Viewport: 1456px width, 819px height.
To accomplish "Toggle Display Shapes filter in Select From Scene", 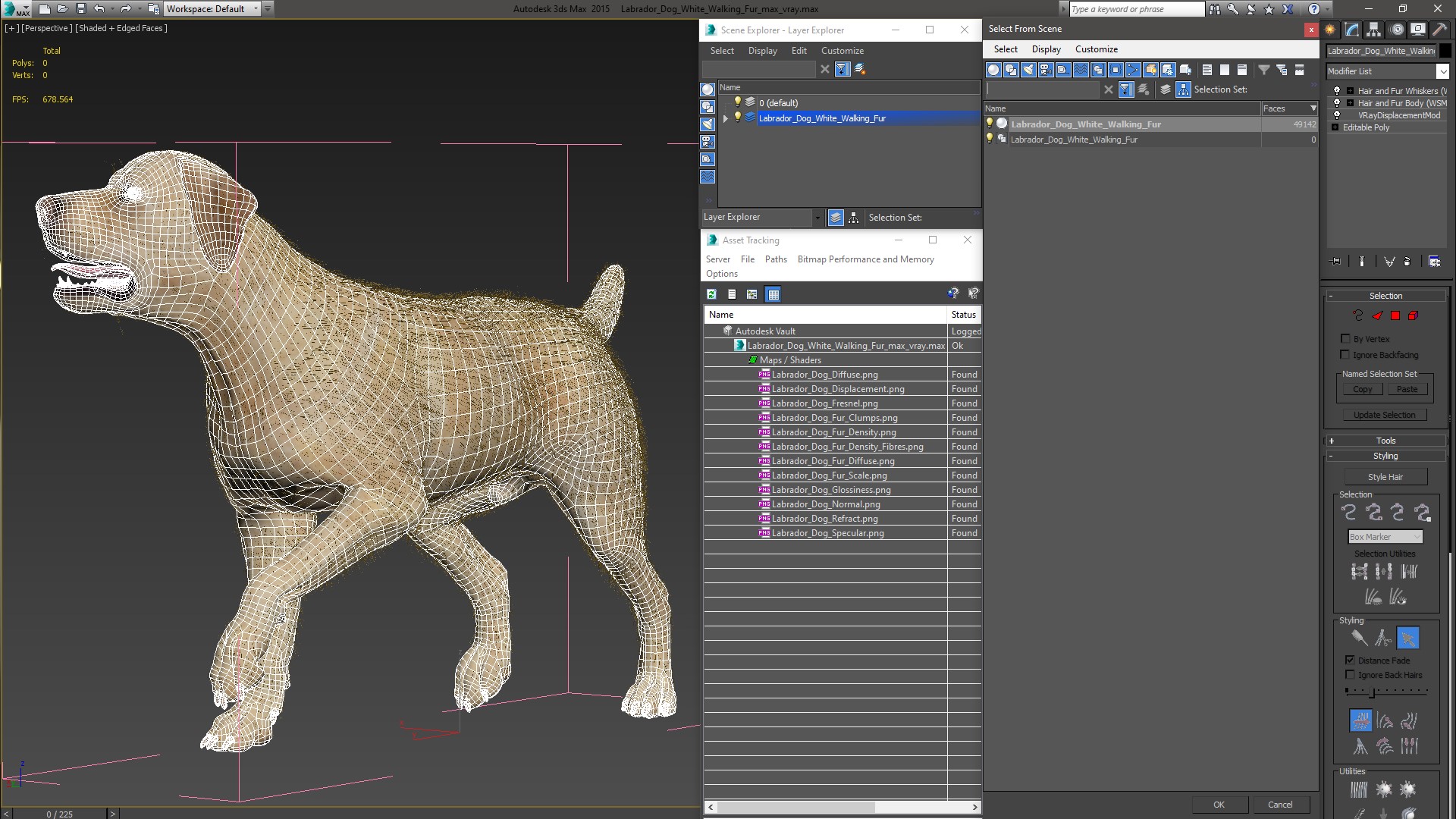I will click(1011, 70).
